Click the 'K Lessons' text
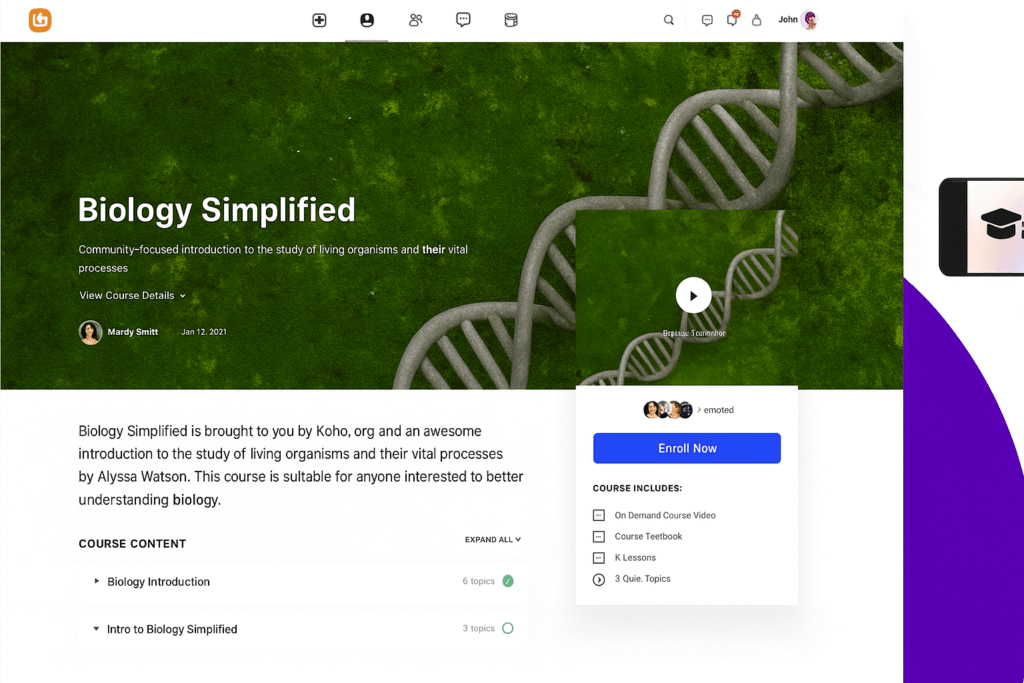Screen dimensions: 1024x683 click(x=635, y=558)
